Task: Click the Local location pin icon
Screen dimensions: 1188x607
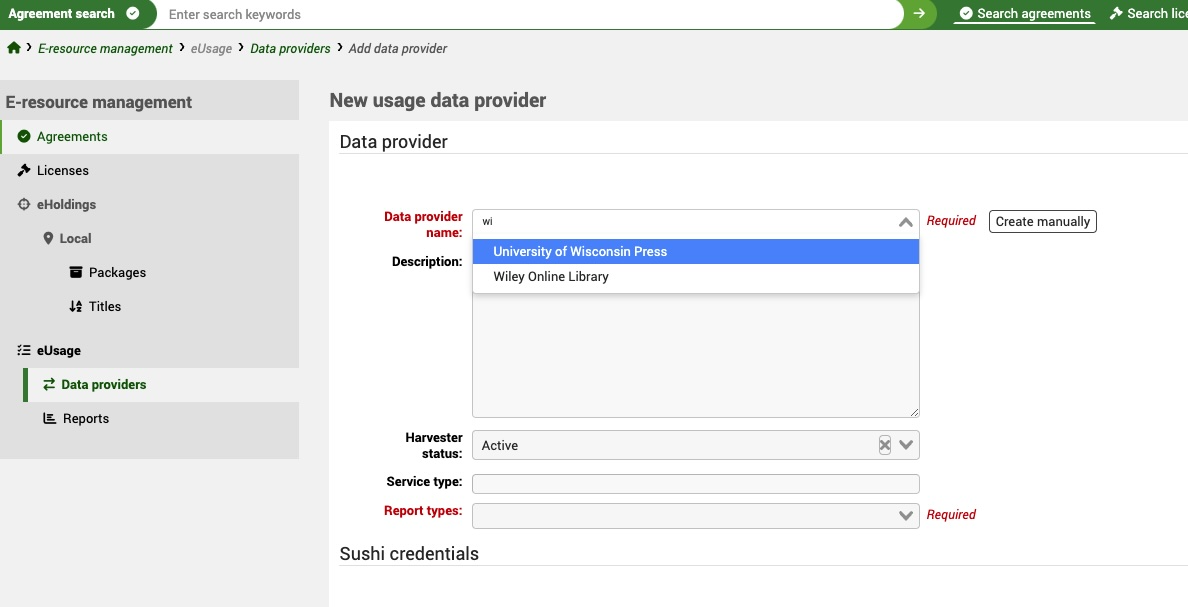Action: pos(47,238)
